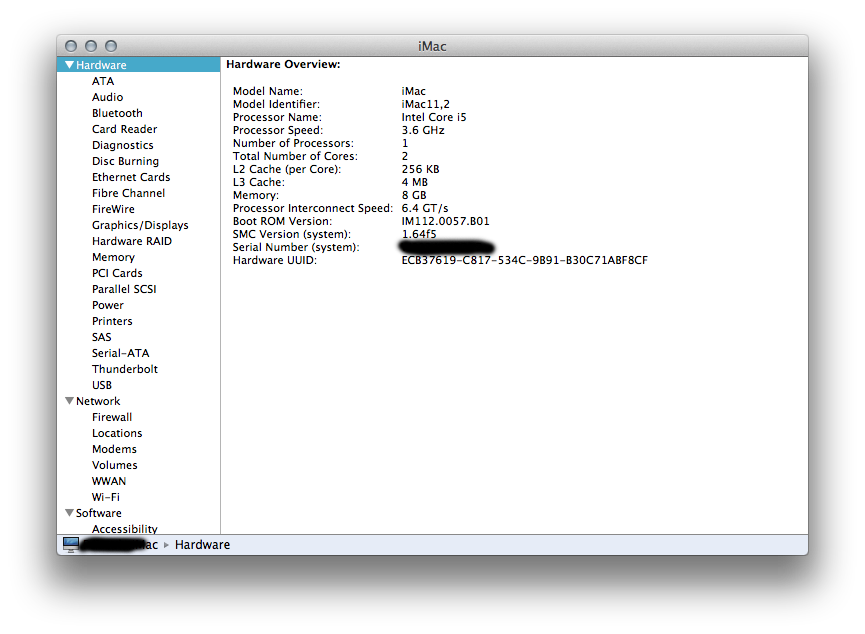
Task: Select SAS in the sidebar
Action: (x=102, y=337)
